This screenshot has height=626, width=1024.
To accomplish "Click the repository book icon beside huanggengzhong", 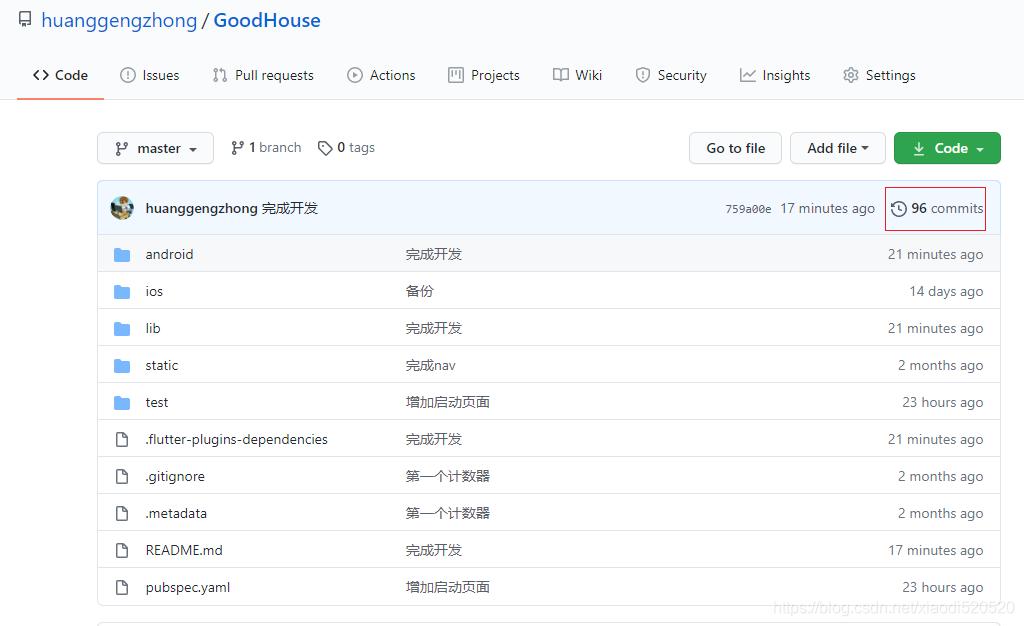I will tap(25, 20).
